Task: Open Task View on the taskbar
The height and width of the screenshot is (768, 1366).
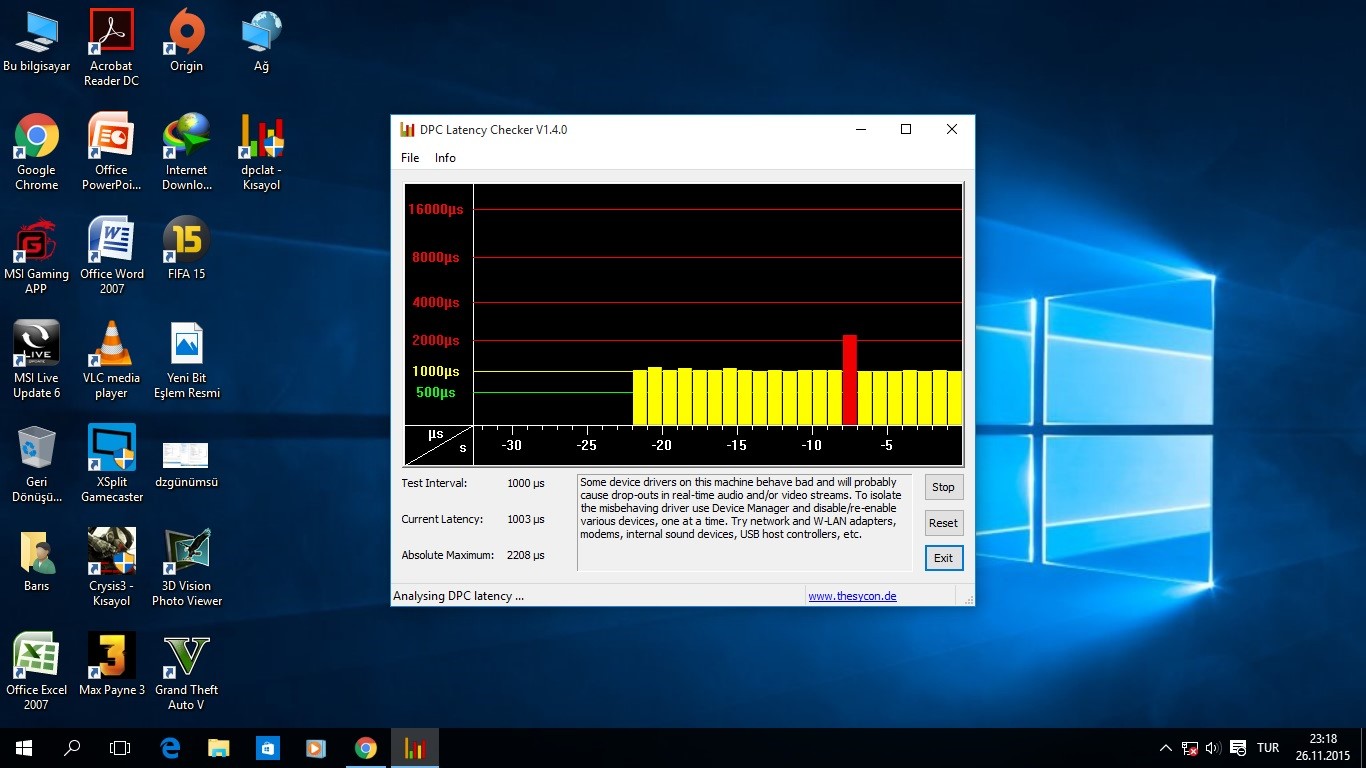Action: 120,748
